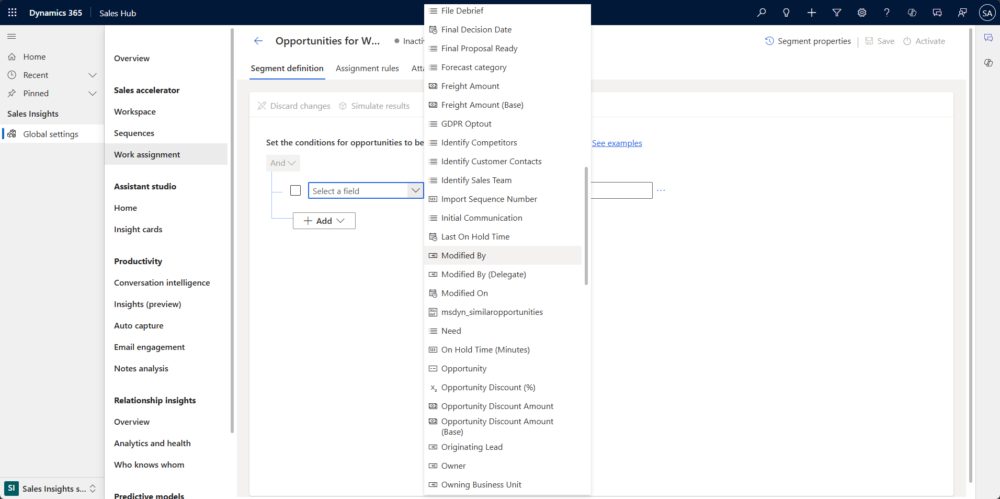Click the field list scrollbar

pyautogui.click(x=587, y=225)
